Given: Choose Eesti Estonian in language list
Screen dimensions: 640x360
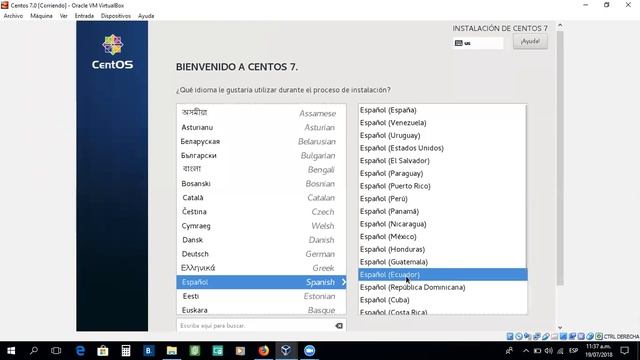Looking at the screenshot, I should click(x=261, y=296).
